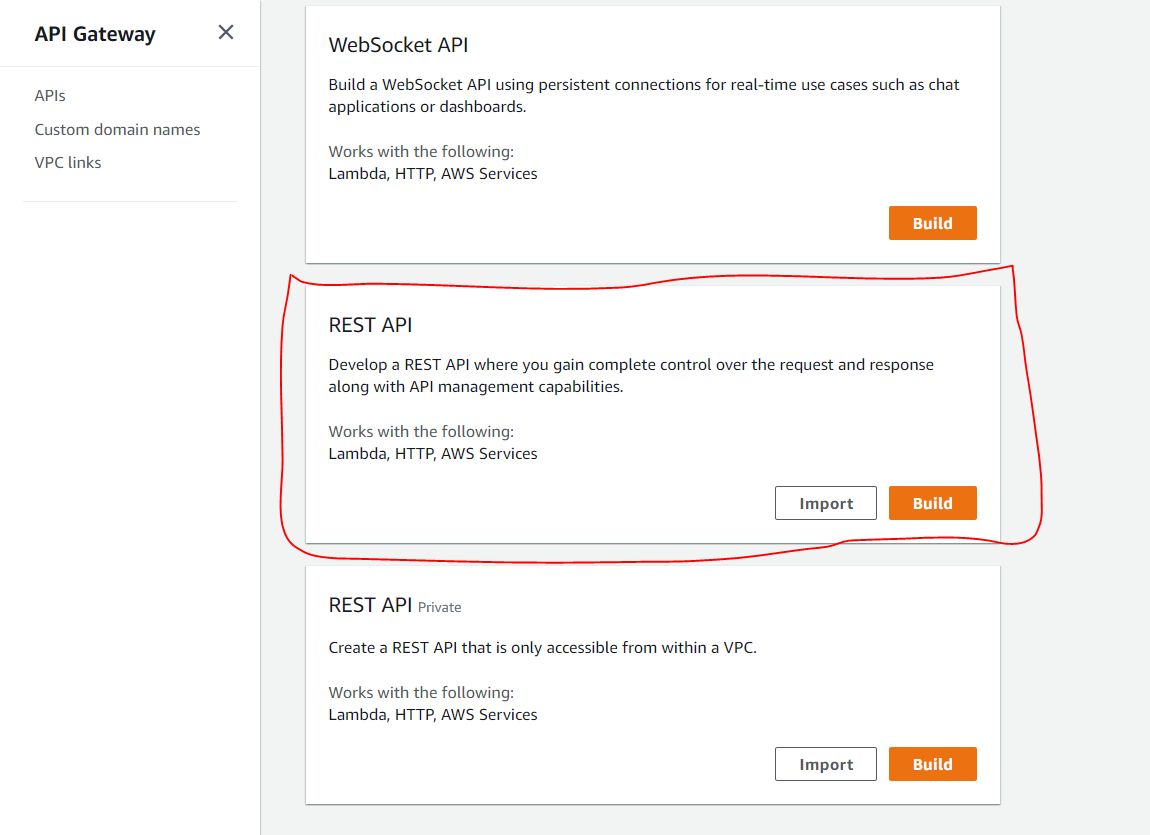
Task: Close the API Gateway side panel
Action: pos(226,32)
